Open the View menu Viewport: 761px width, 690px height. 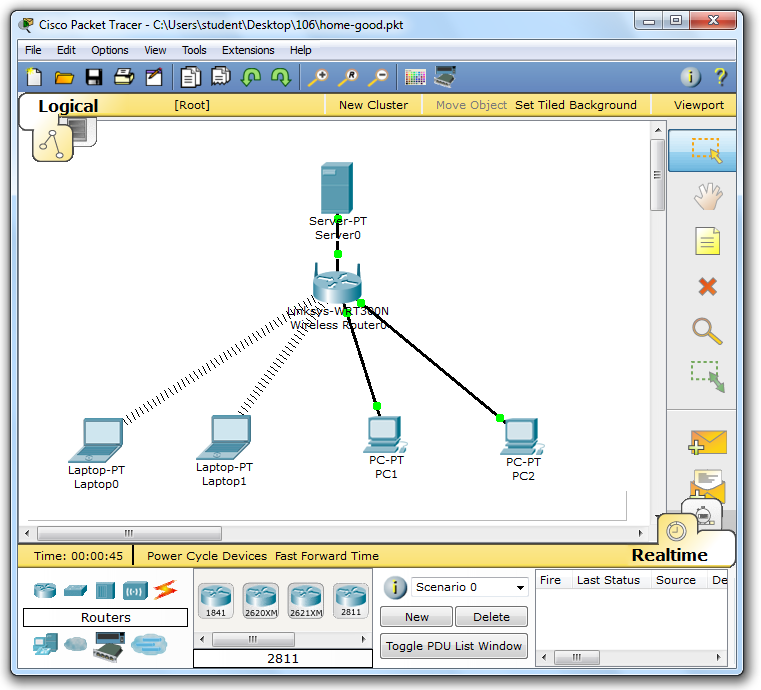coord(155,50)
